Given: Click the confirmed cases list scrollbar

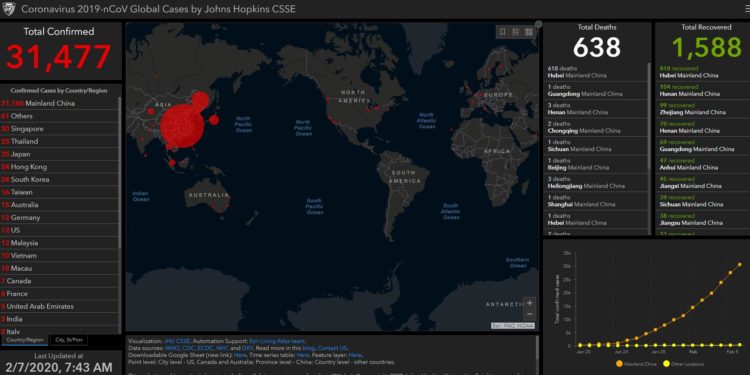Looking at the screenshot, I should [x=120, y=172].
